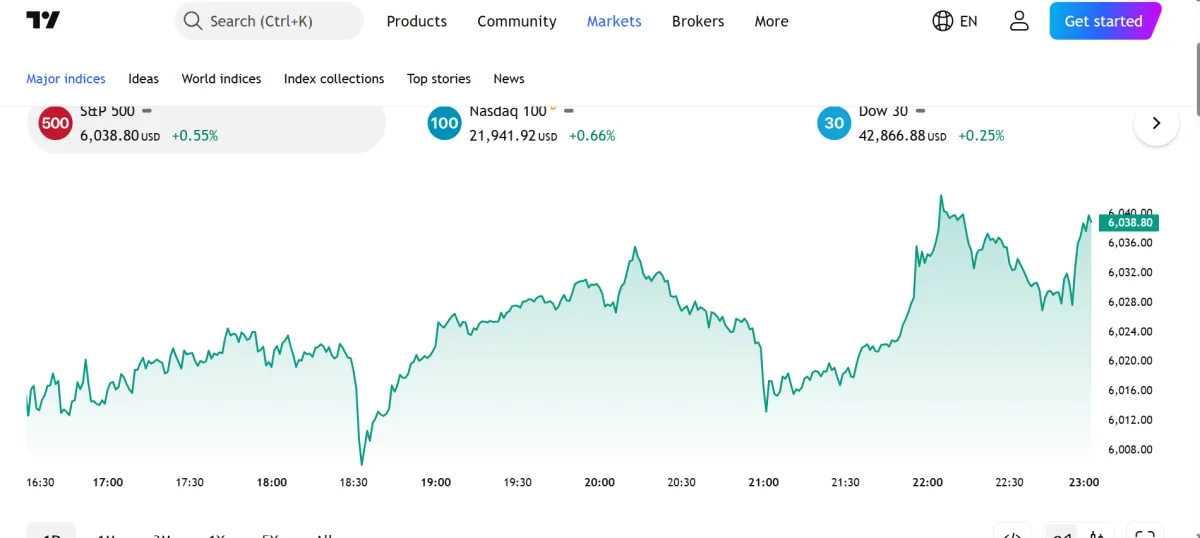1200x538 pixels.
Task: Click the 21:00 time axis label
Action: [x=763, y=482]
